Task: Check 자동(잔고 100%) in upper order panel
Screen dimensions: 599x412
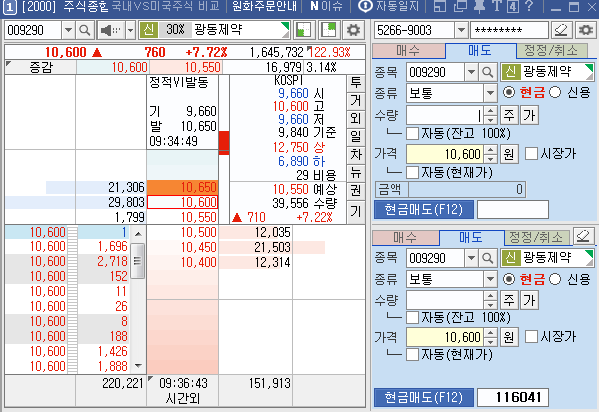Action: point(412,134)
